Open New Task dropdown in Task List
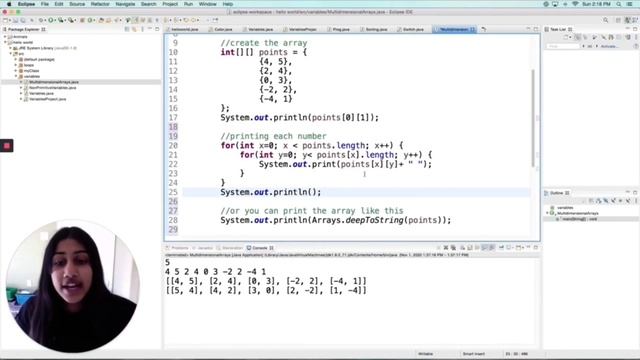This screenshot has width=640, height=360. 569,37
